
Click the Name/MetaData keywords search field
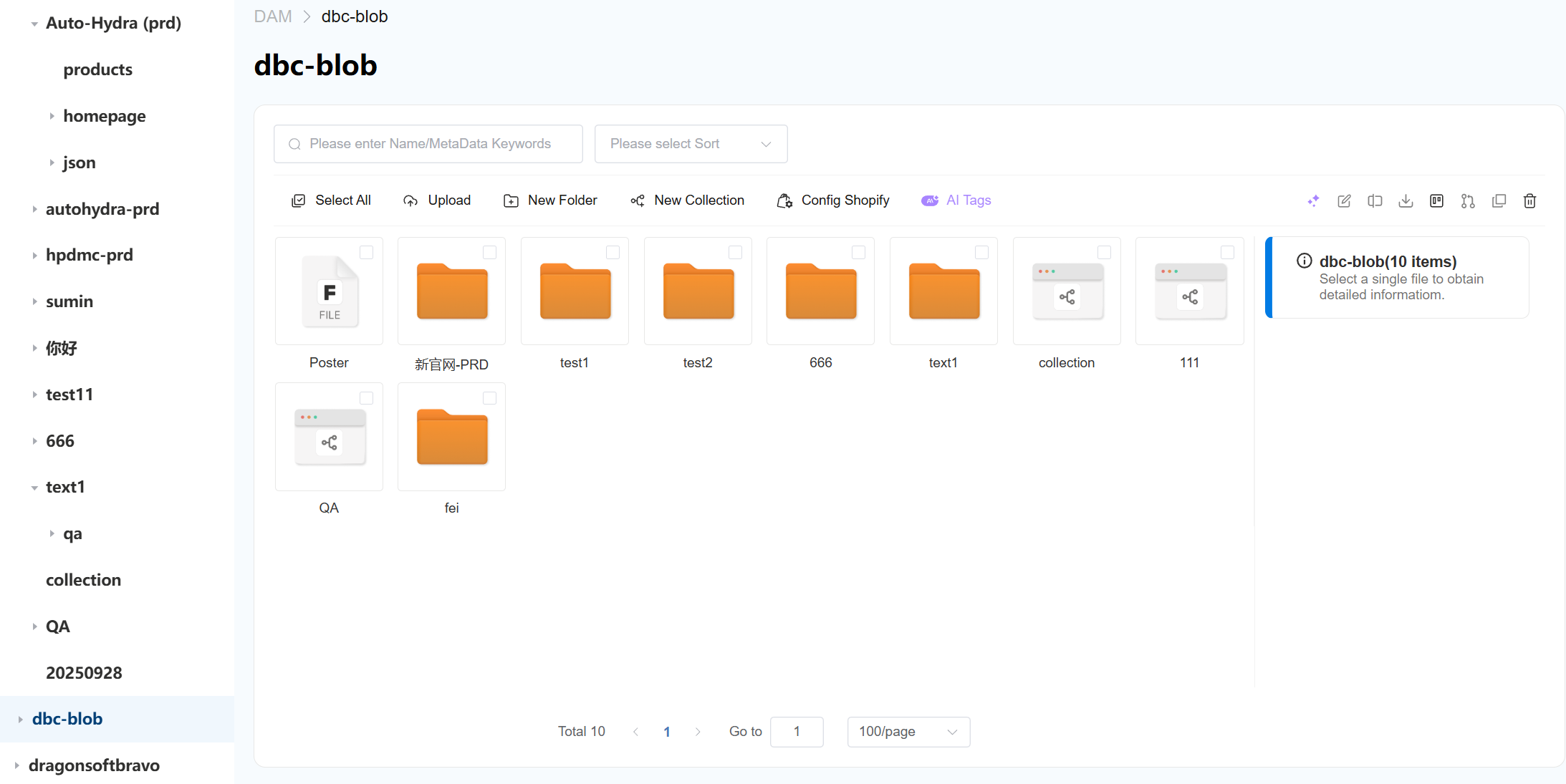(x=428, y=144)
